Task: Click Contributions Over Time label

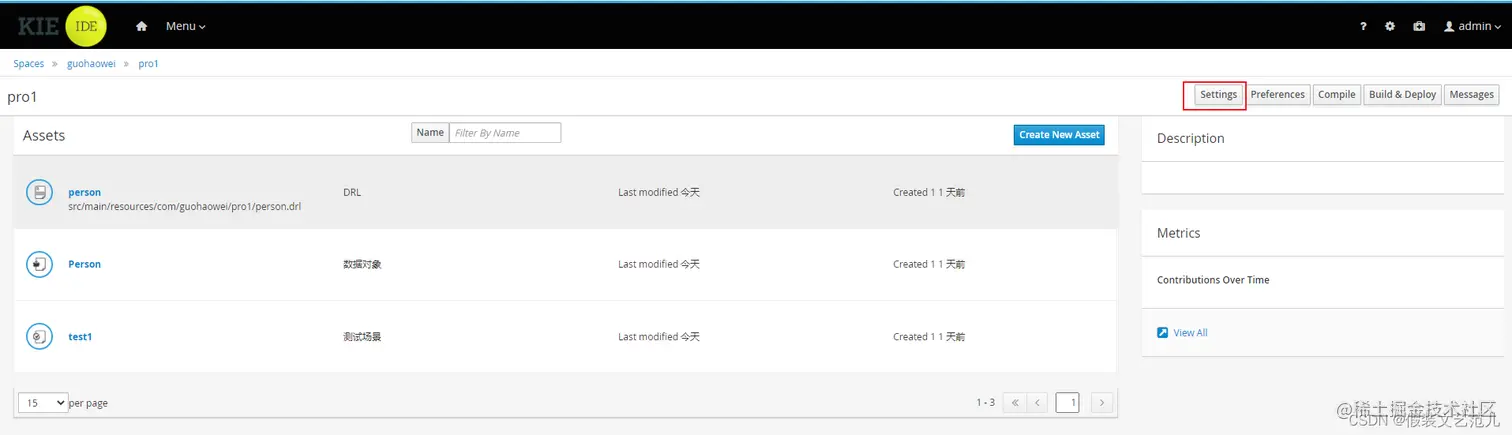Action: tap(1213, 280)
